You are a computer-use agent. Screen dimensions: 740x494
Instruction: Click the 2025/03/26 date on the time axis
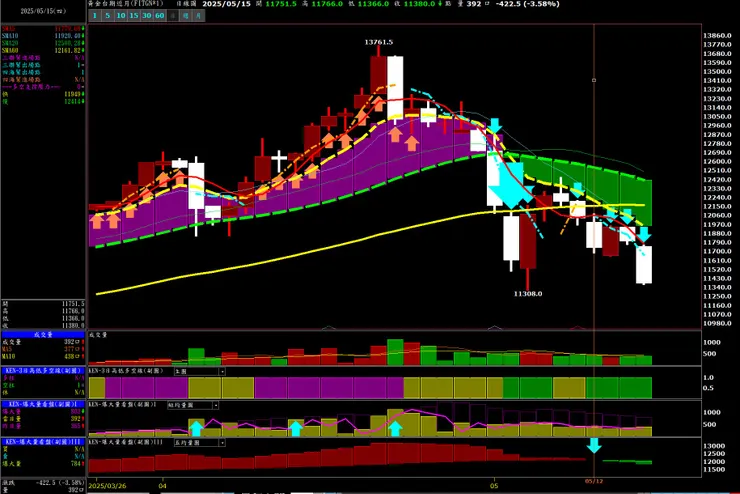(108, 486)
